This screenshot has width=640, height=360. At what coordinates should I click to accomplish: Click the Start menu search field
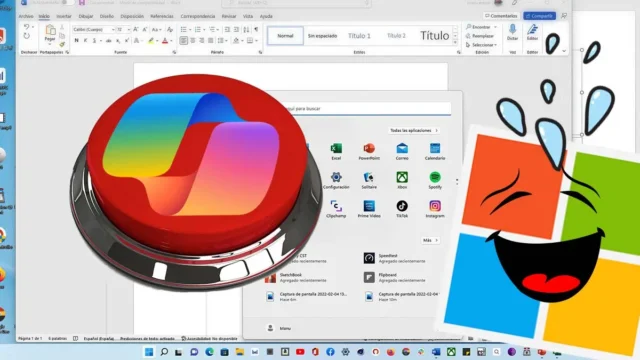pyautogui.click(x=367, y=109)
